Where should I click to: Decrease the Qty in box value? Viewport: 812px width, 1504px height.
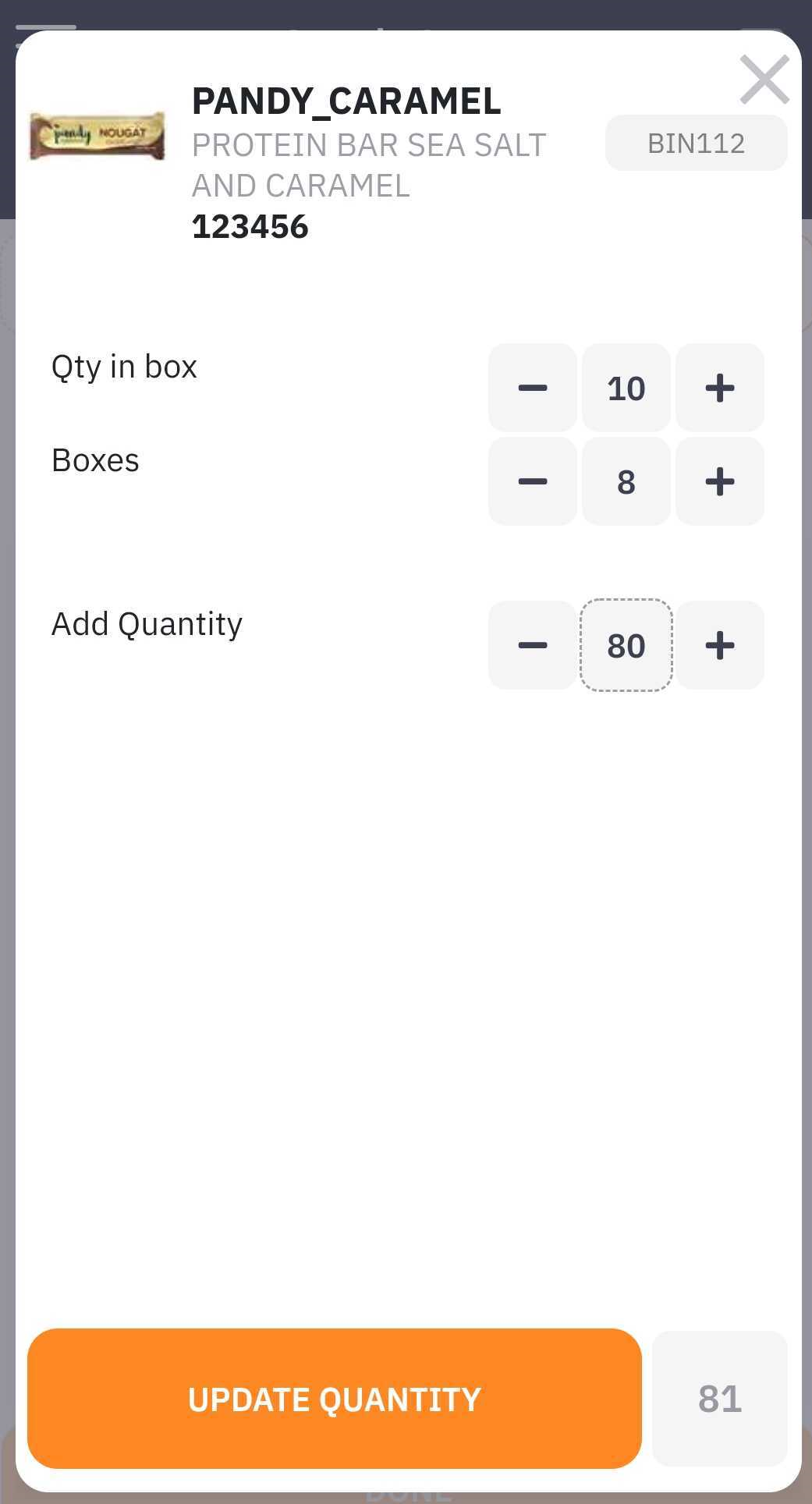point(533,388)
